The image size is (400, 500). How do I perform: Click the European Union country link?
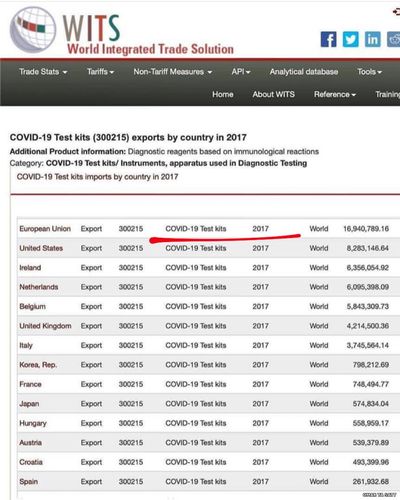click(x=45, y=229)
